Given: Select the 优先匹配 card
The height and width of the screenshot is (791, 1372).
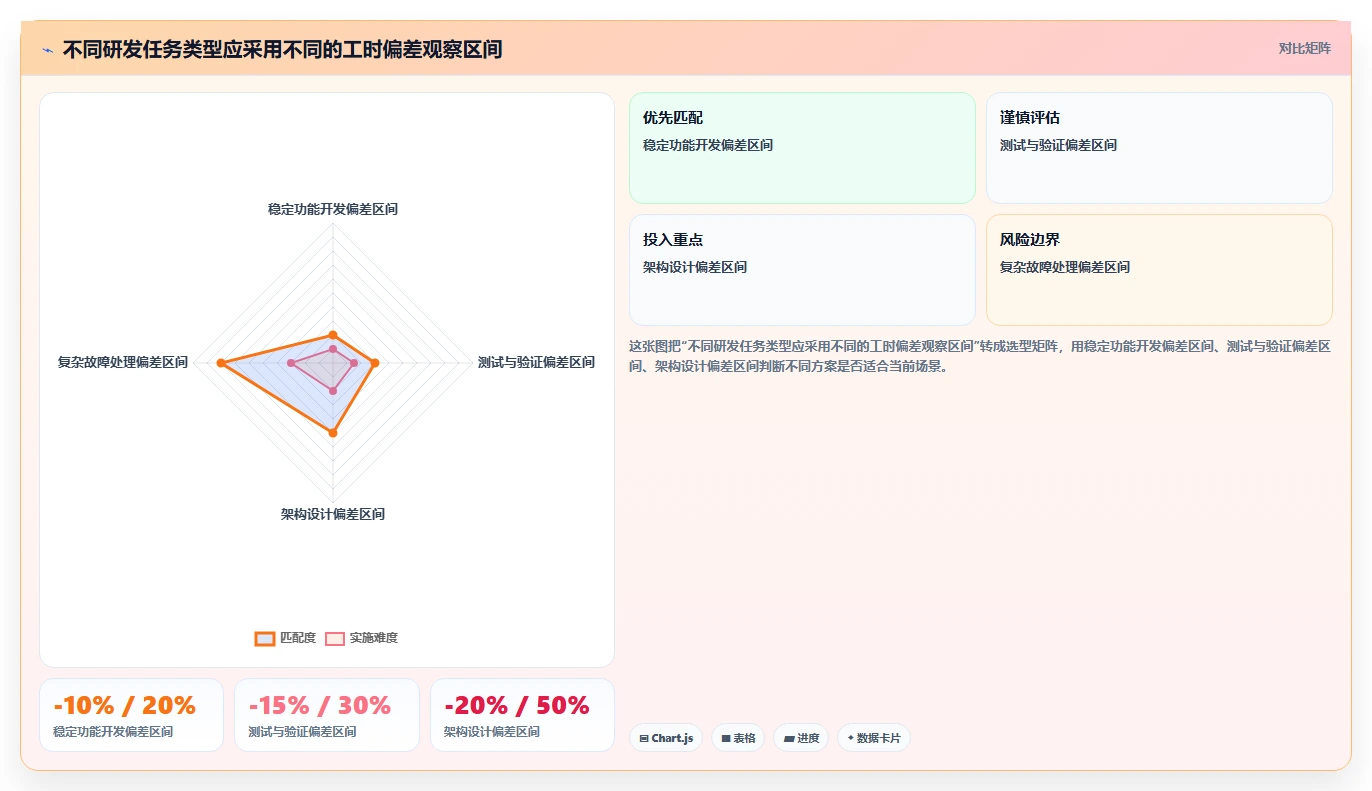Looking at the screenshot, I should (x=802, y=148).
